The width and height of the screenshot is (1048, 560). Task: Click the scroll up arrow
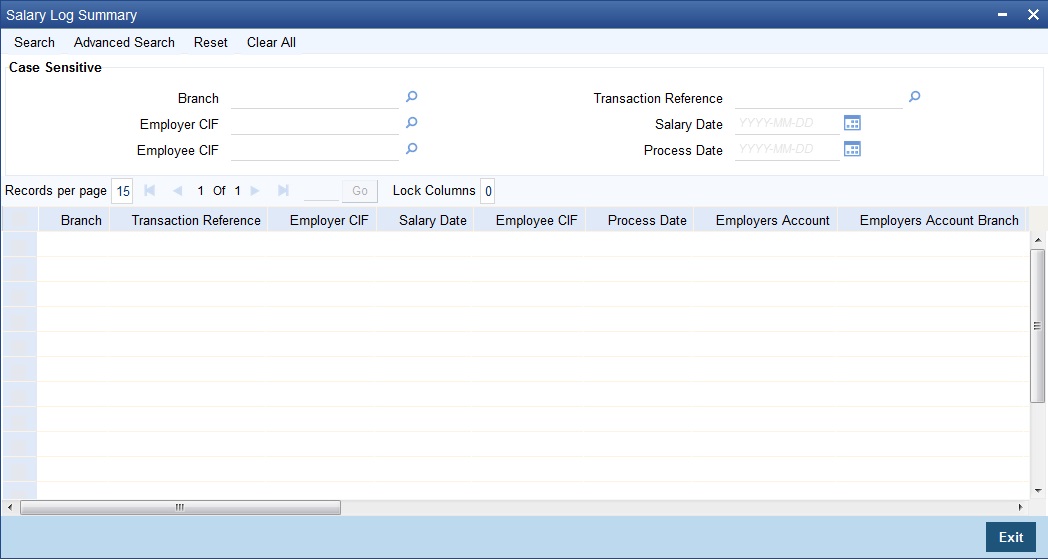pos(1037,239)
